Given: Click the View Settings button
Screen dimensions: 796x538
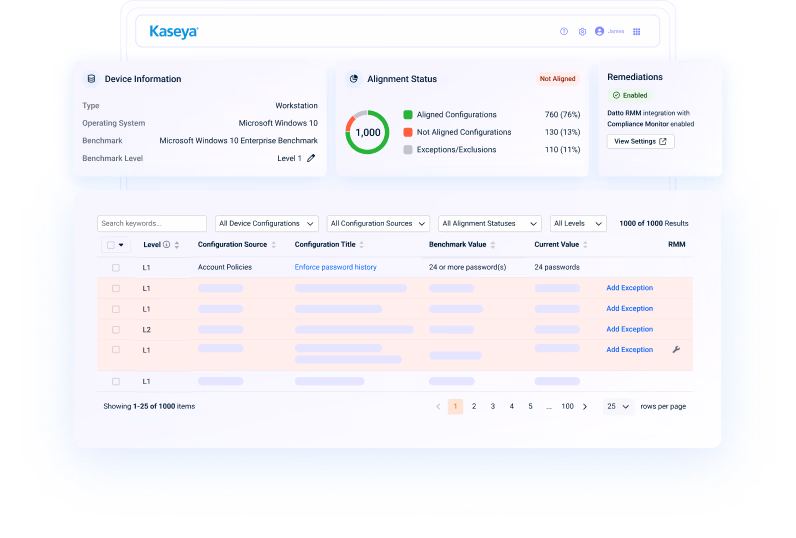Looking at the screenshot, I should click(641, 142).
